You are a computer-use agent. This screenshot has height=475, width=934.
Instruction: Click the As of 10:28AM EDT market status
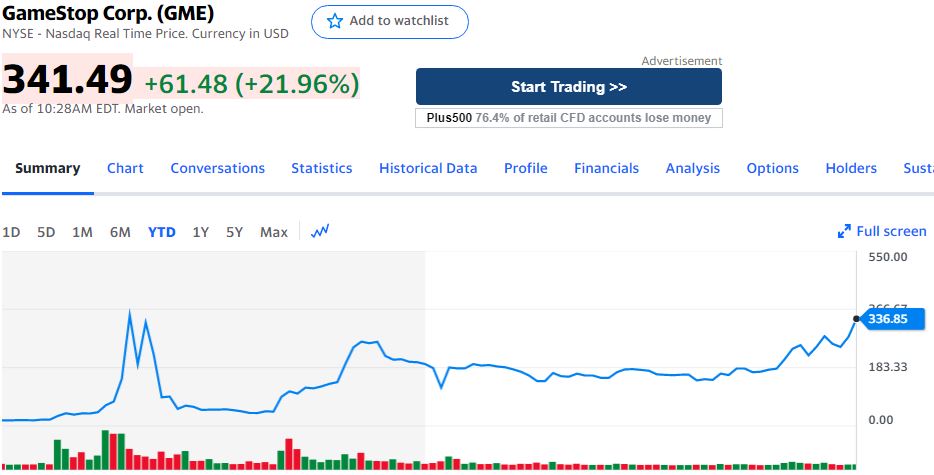[102, 109]
